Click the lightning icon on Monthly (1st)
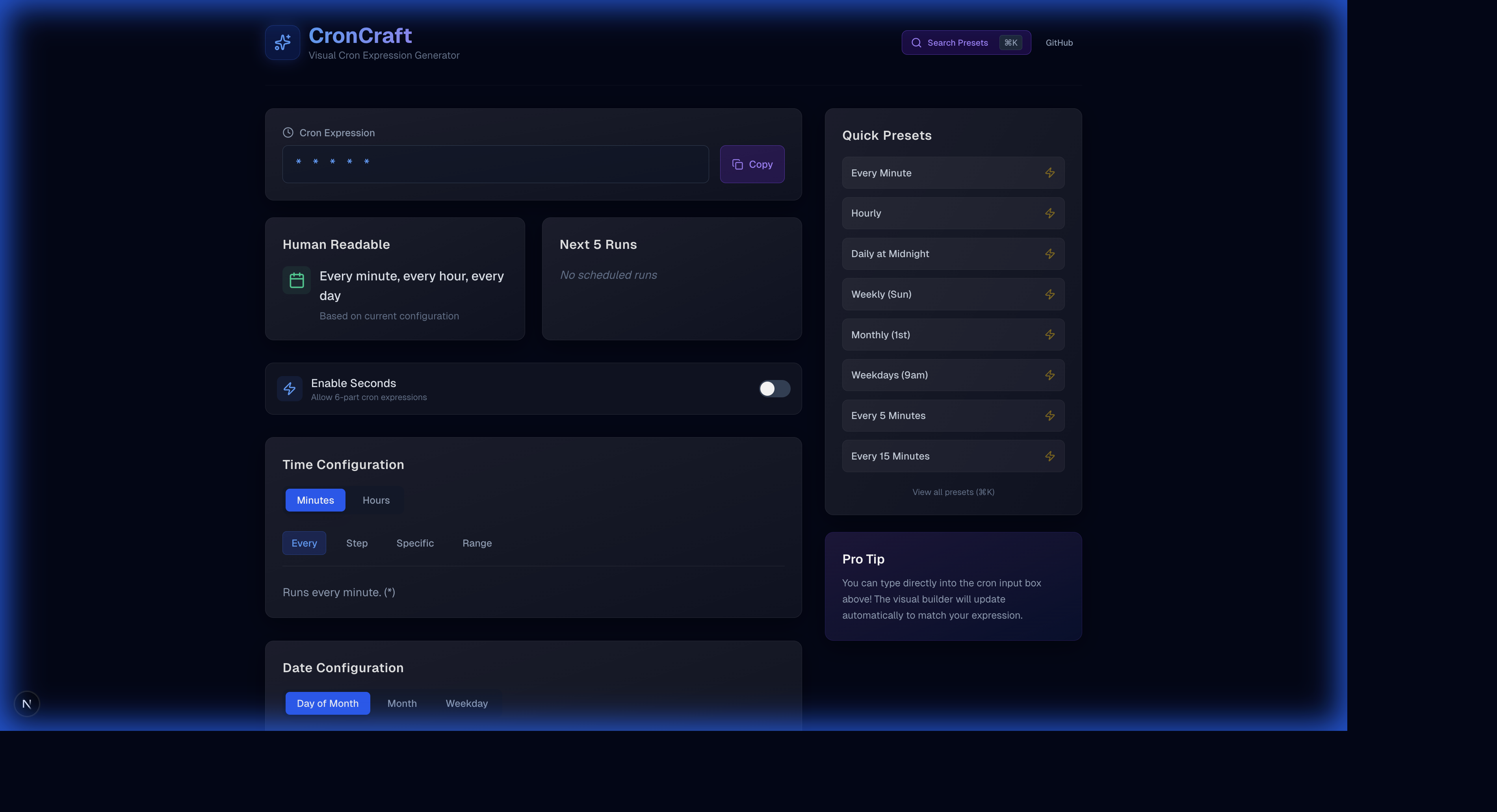 tap(1049, 335)
